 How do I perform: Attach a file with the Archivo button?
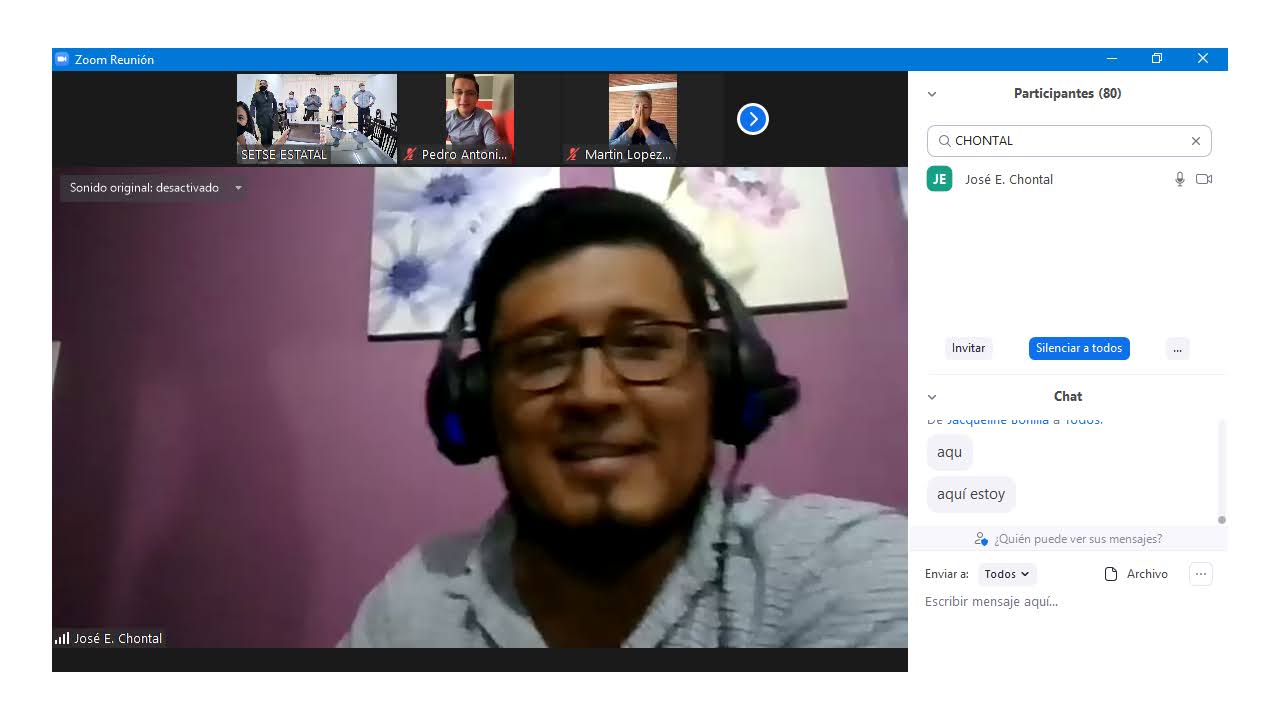tap(1136, 574)
